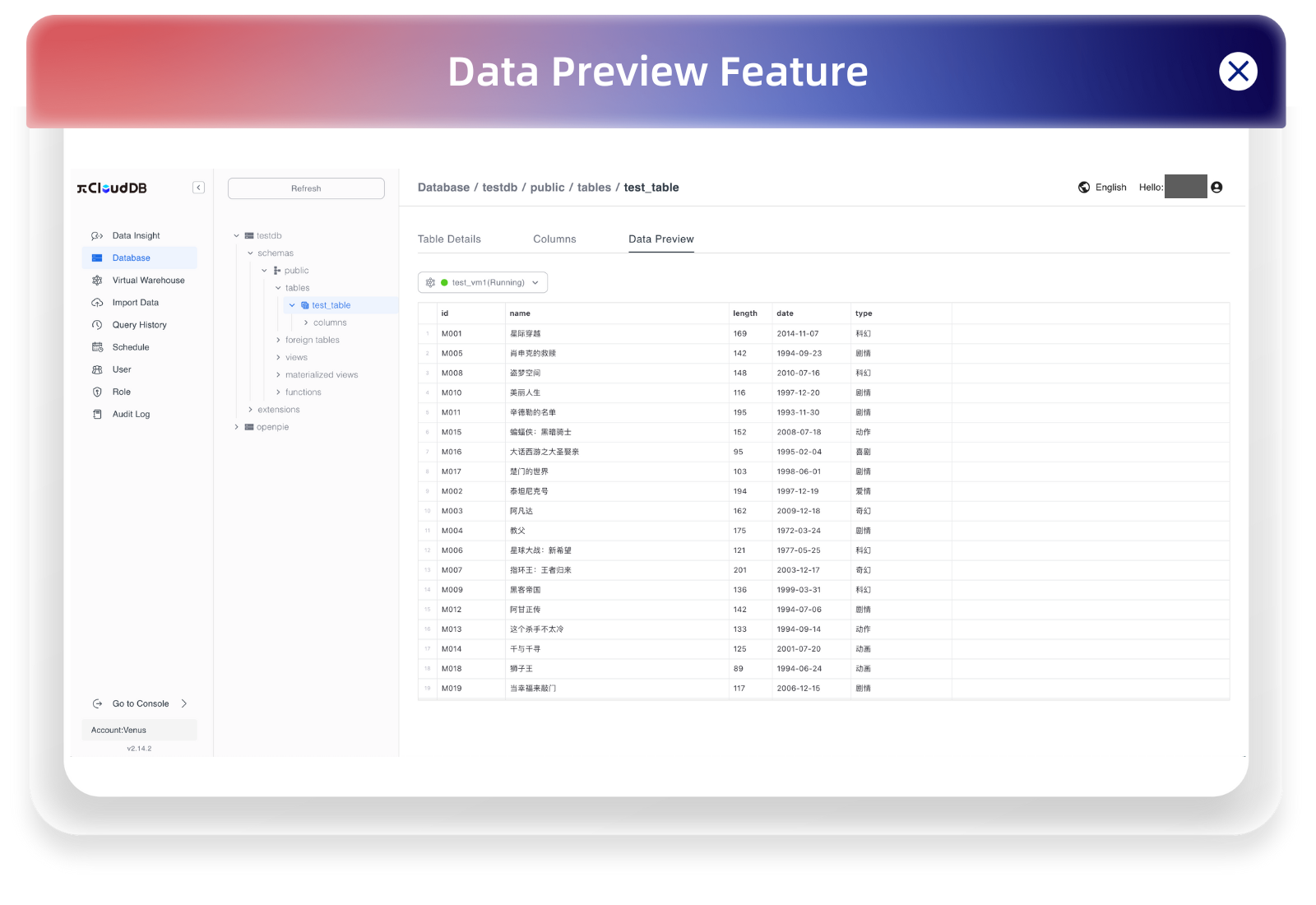1316x905 pixels.
Task: Expand the columns tree node
Action: [x=306, y=323]
